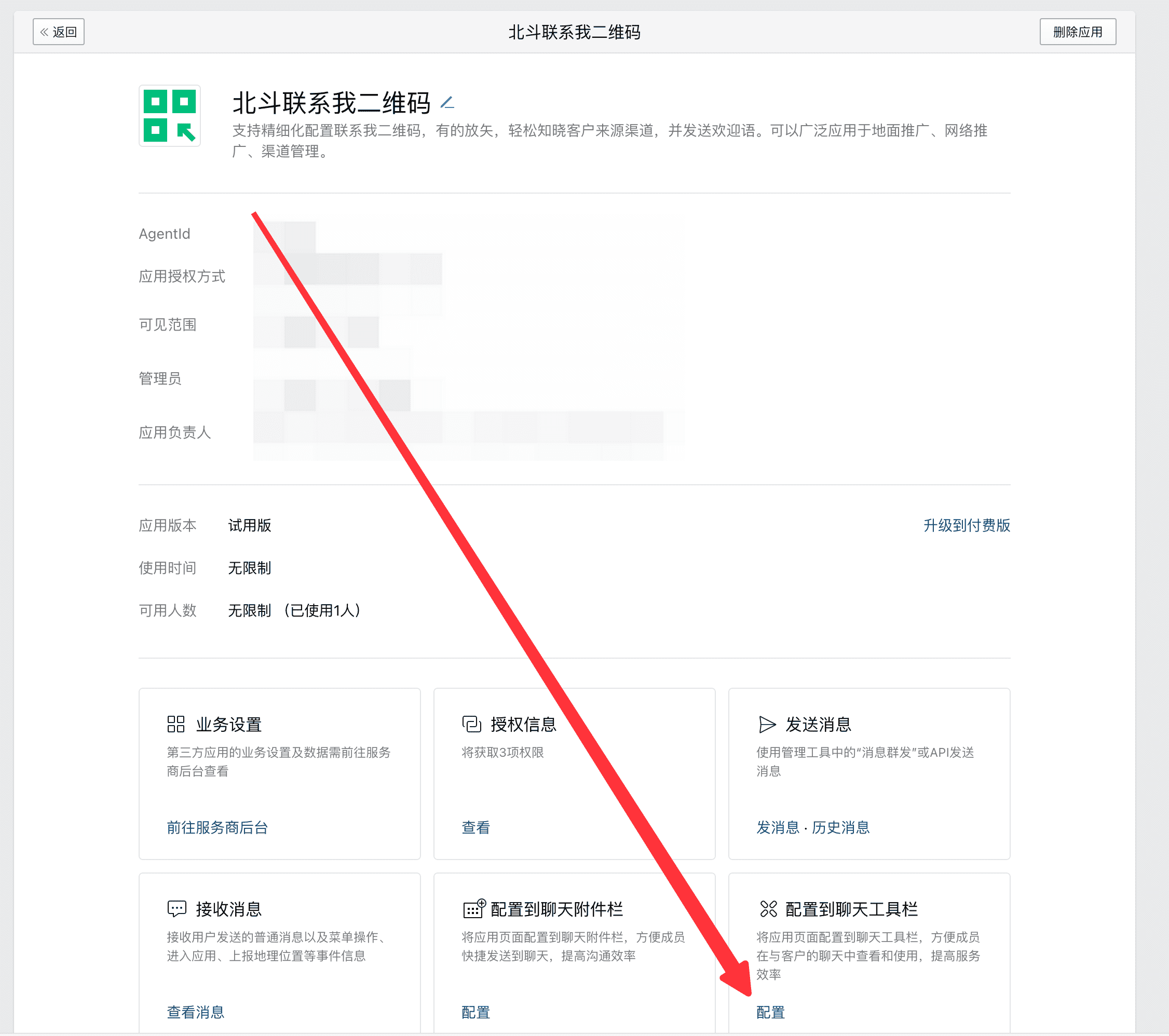Click 配置 under 配置到聊天附件栏
The width and height of the screenshot is (1169, 1036).
(x=475, y=1012)
